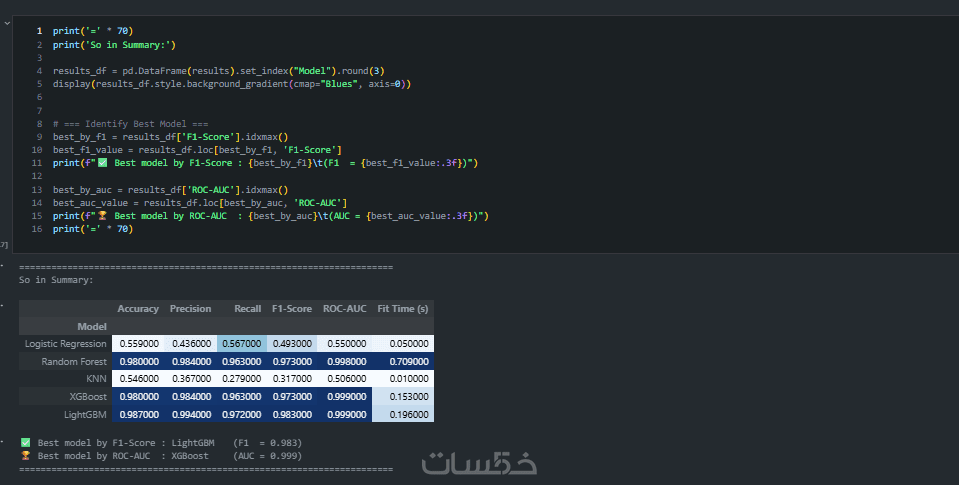
Task: Click Logistic Regression accuracy 0.559000
Action: (x=138, y=344)
